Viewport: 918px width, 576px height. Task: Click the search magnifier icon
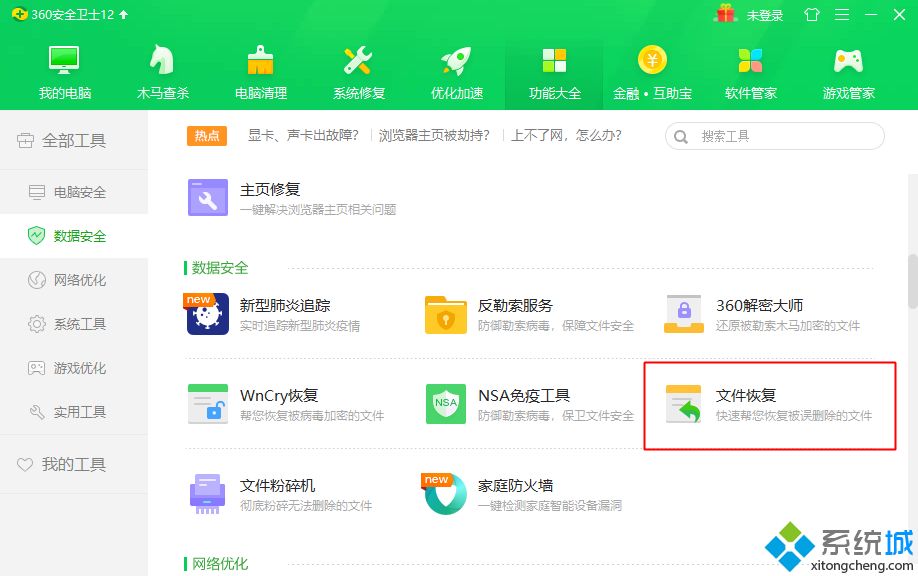(681, 137)
